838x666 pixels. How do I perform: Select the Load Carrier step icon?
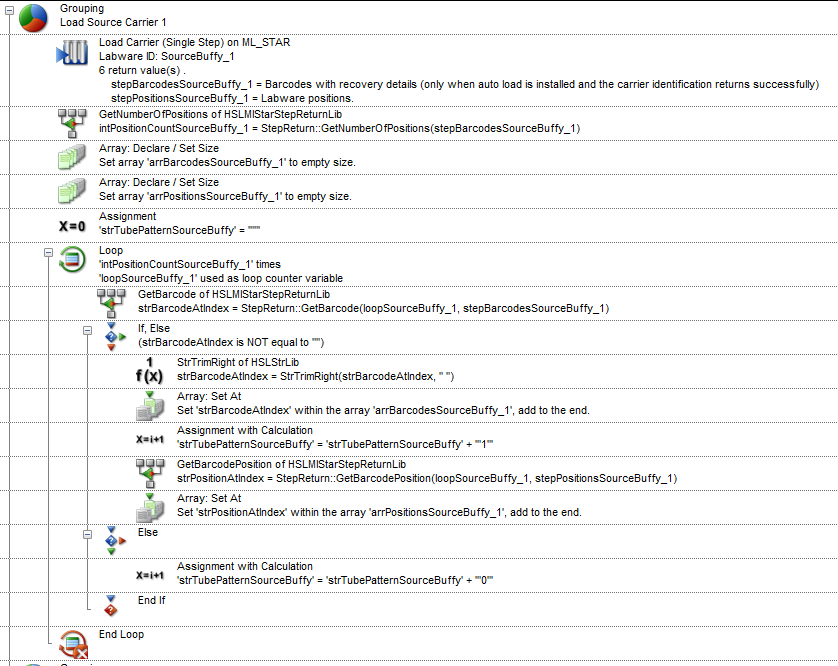(x=72, y=52)
